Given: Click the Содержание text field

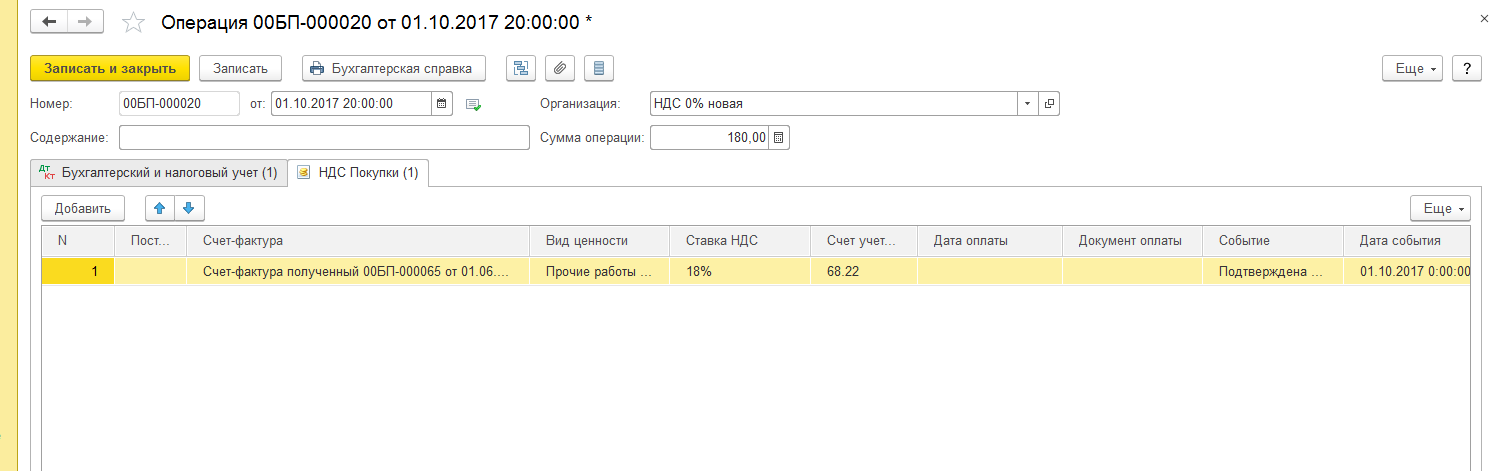Looking at the screenshot, I should (x=324, y=137).
